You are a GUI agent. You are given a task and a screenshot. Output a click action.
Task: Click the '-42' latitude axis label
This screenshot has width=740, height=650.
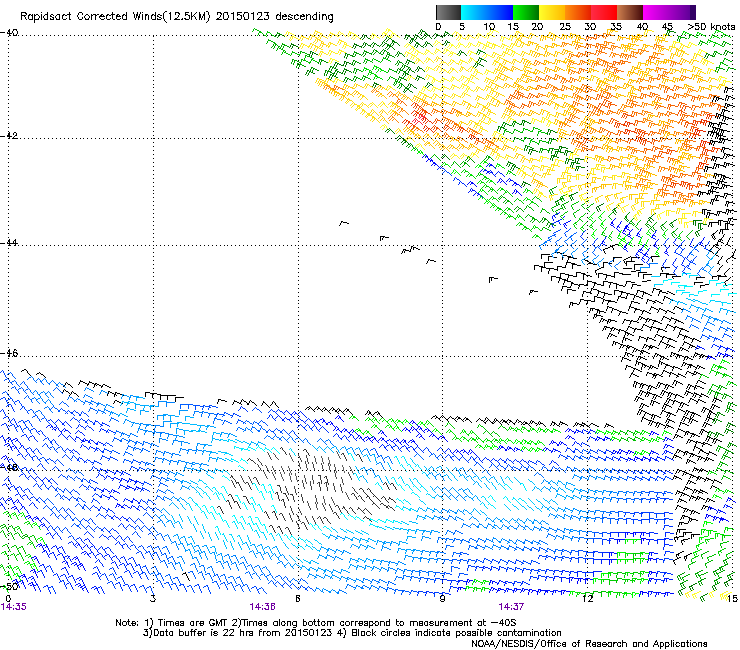10,135
